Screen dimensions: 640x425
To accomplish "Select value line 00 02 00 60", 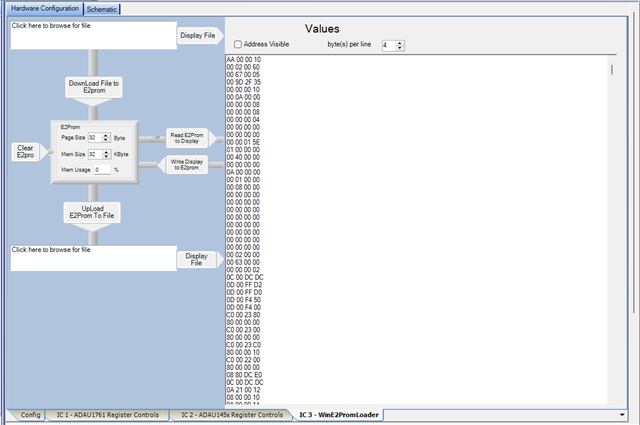I will click(x=243, y=67).
